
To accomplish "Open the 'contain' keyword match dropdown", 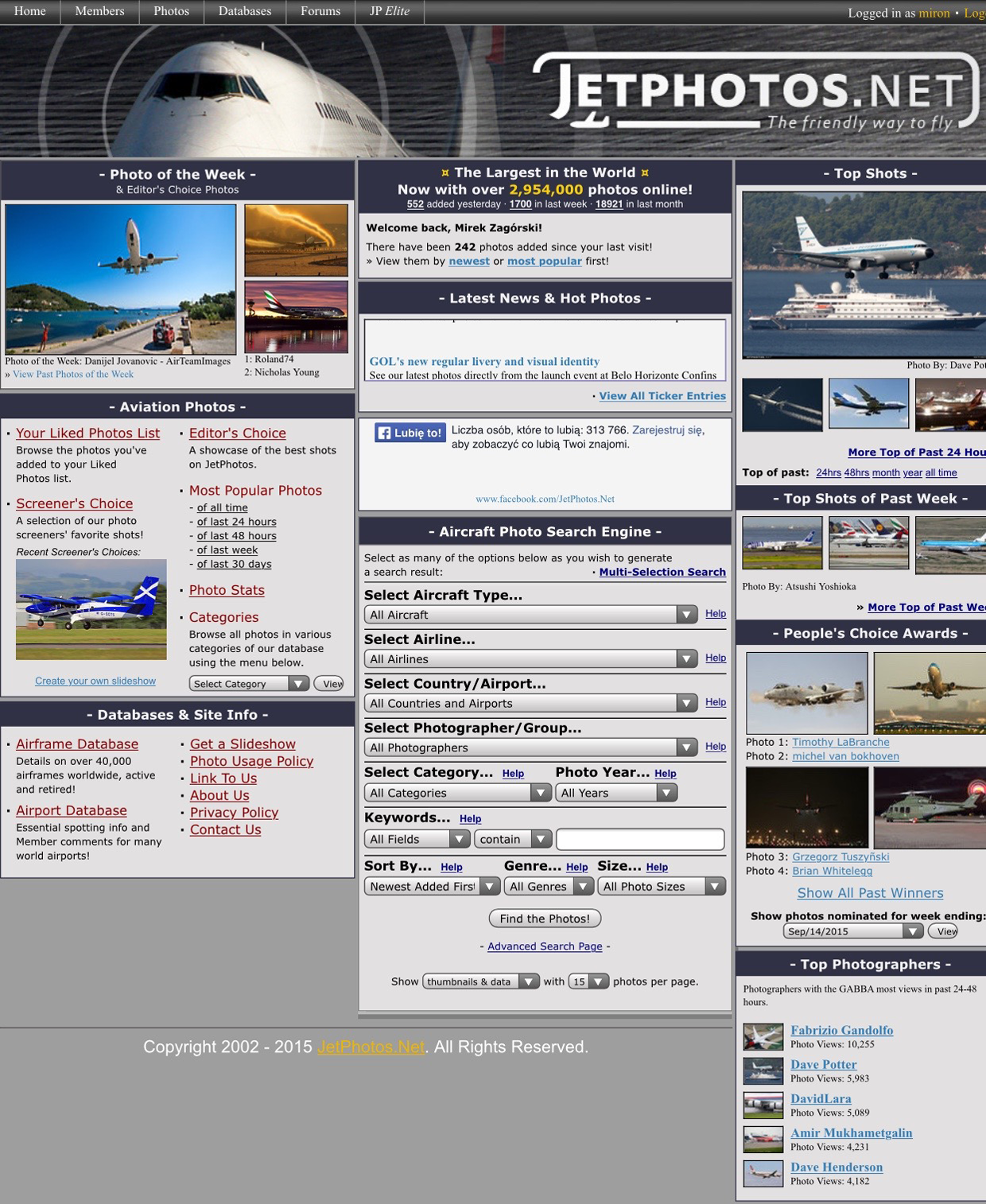I will coord(513,839).
